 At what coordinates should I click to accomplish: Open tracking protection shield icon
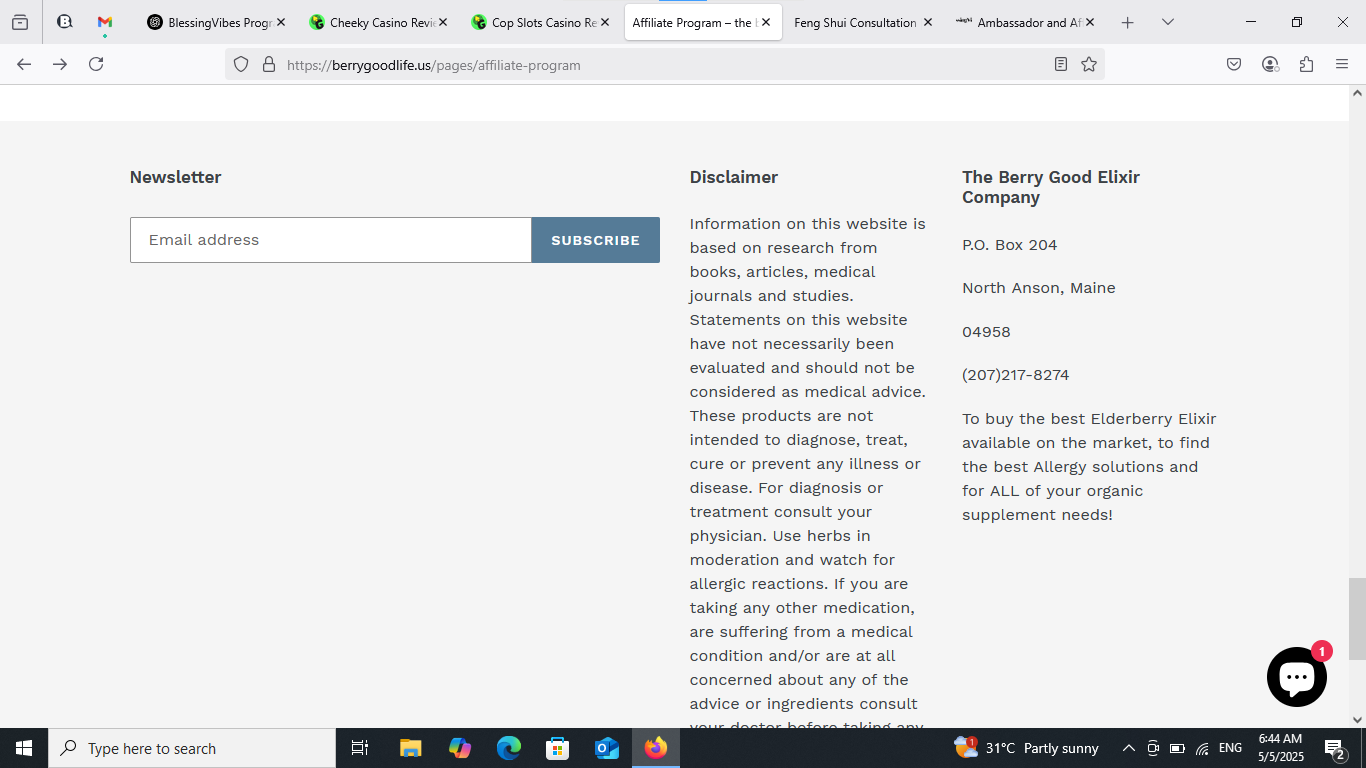click(x=241, y=64)
